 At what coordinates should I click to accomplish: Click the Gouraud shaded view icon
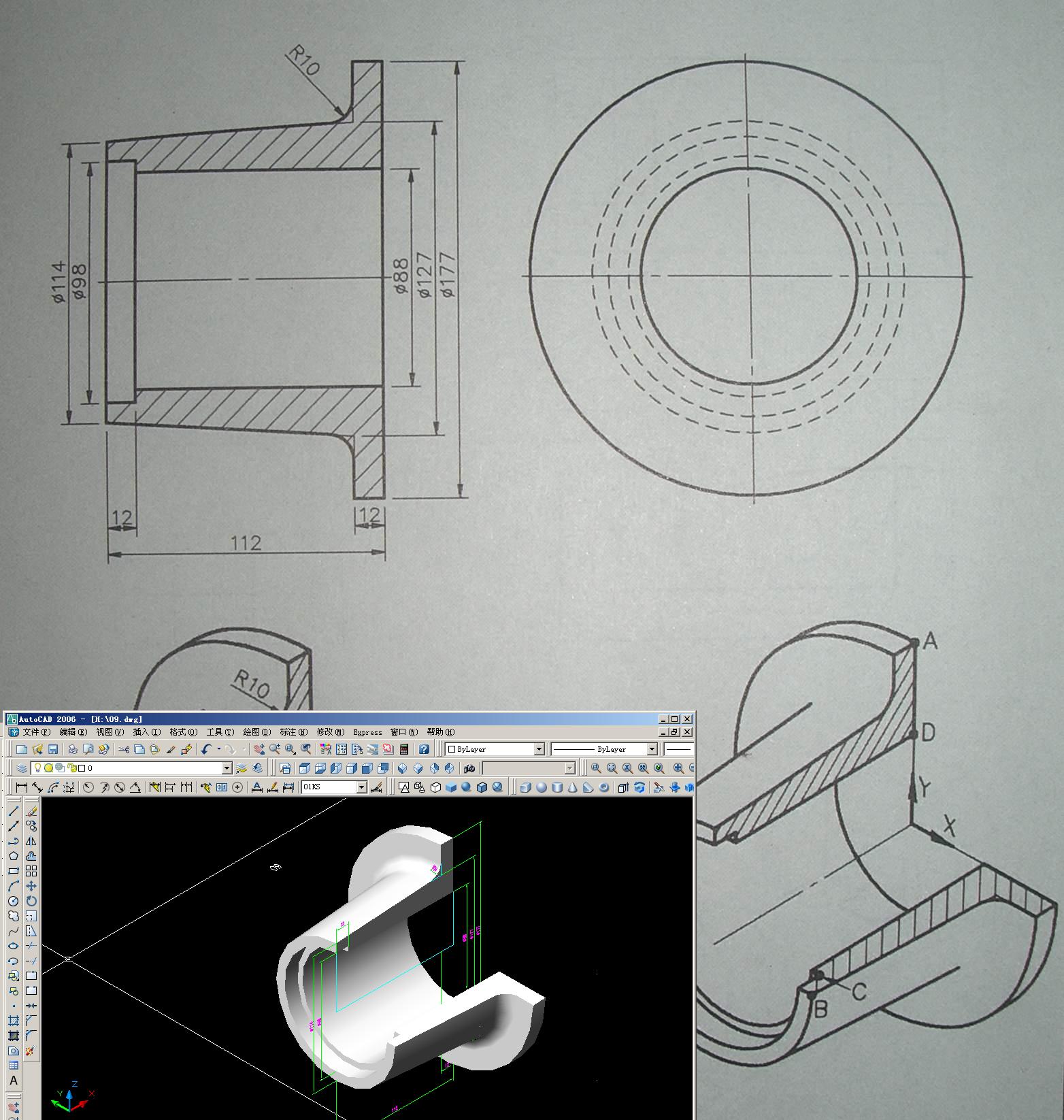[465, 787]
